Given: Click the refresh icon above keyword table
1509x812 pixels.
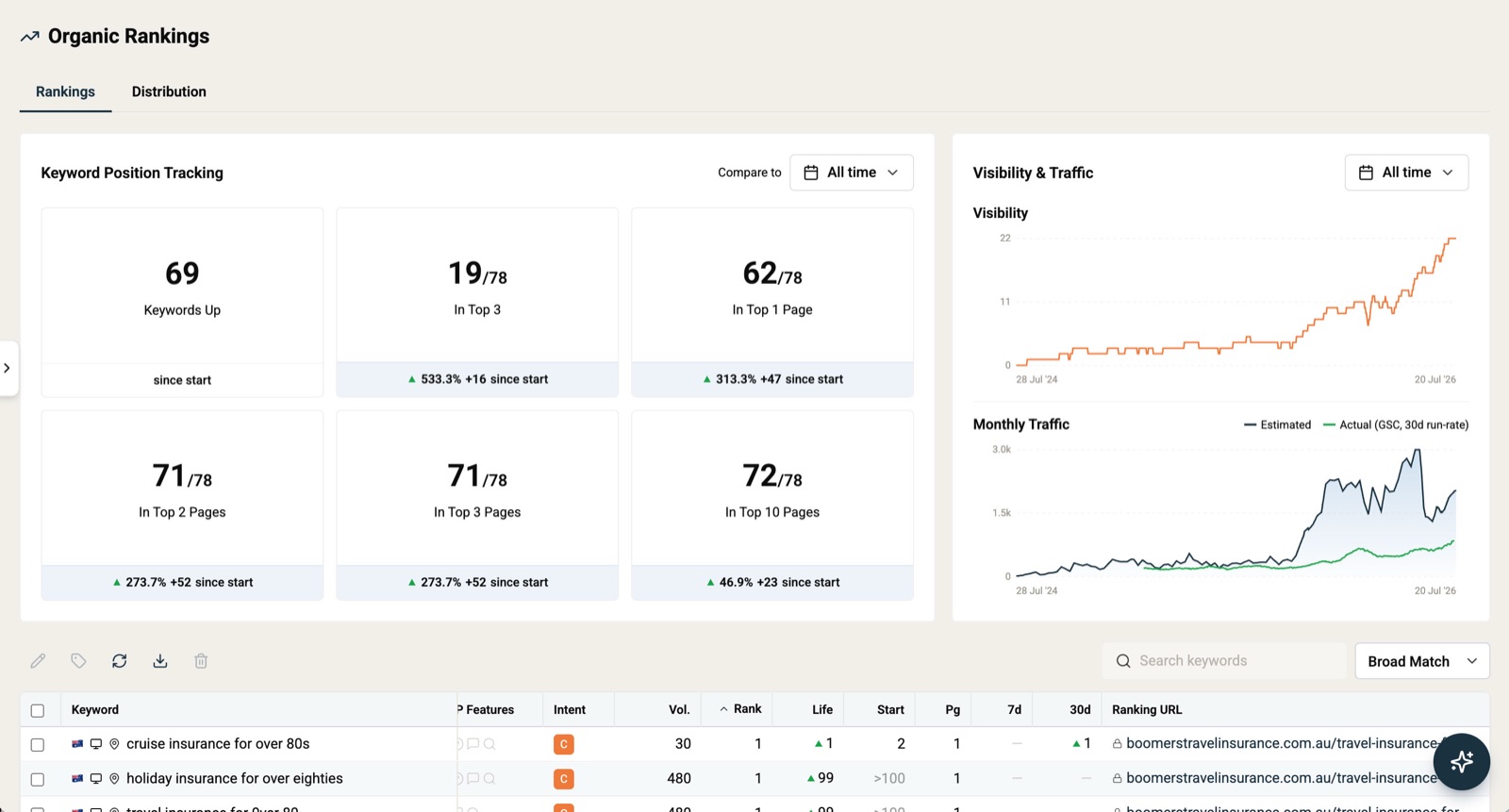Looking at the screenshot, I should [x=119, y=661].
